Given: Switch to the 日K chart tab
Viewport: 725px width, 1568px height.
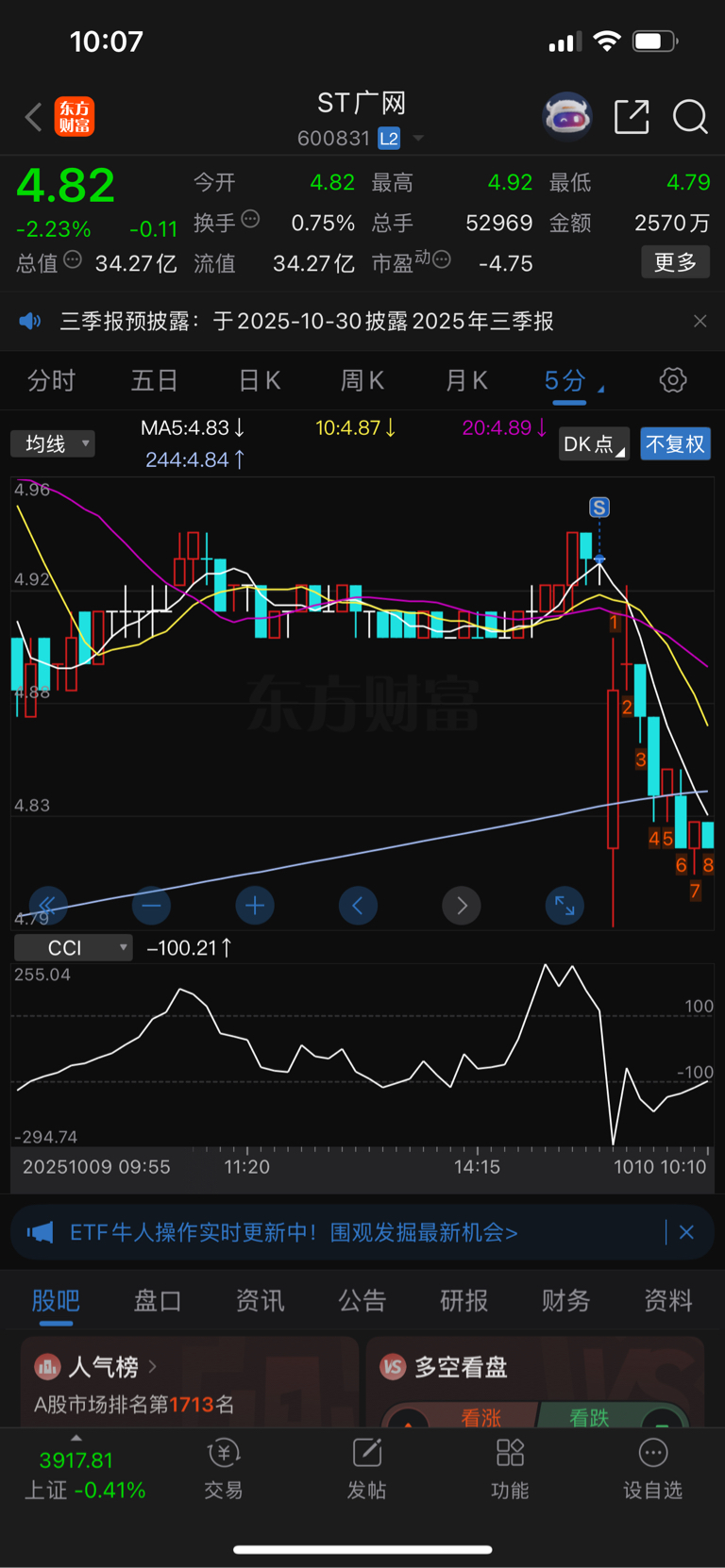Looking at the screenshot, I should pyautogui.click(x=260, y=380).
